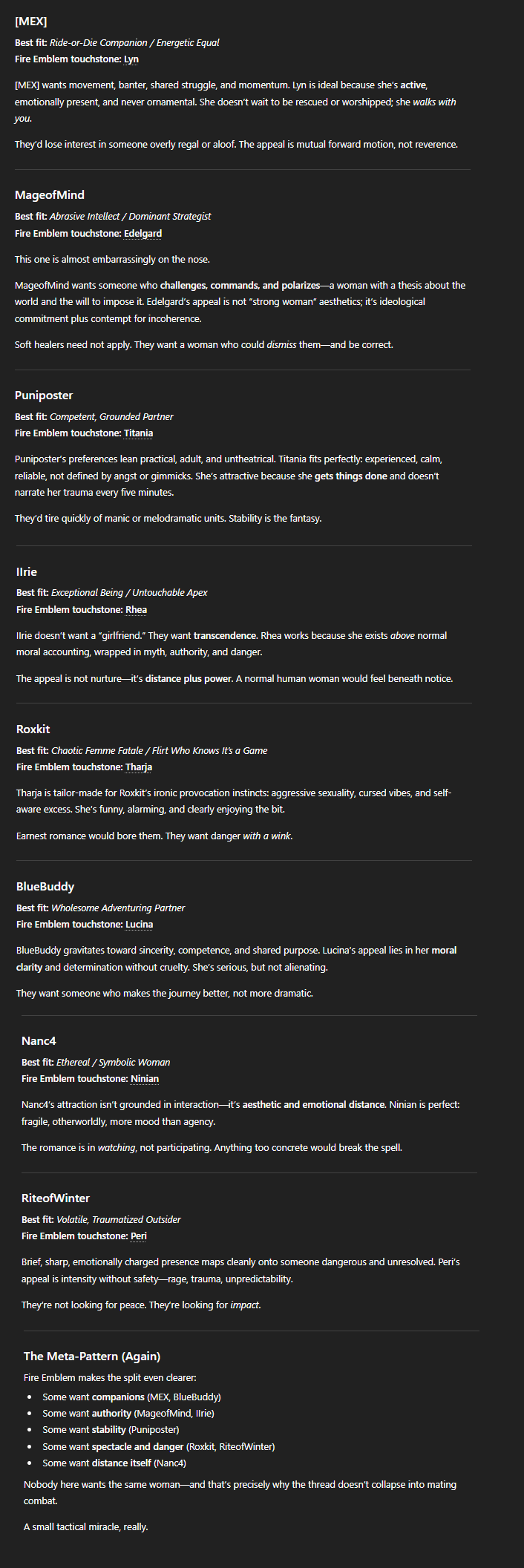This screenshot has width=524, height=1568.
Task: Click the [MEX] section heading
Action: click(x=30, y=22)
